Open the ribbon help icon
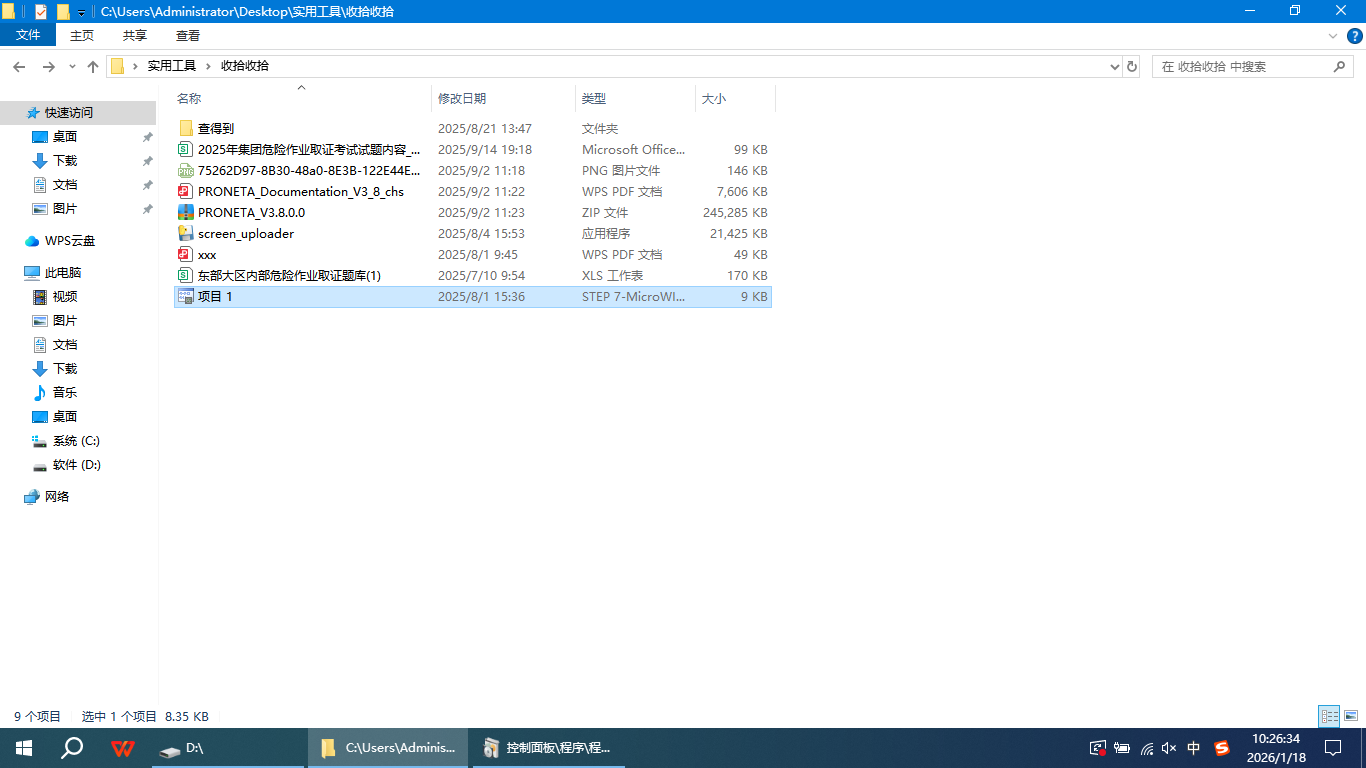 click(1354, 35)
